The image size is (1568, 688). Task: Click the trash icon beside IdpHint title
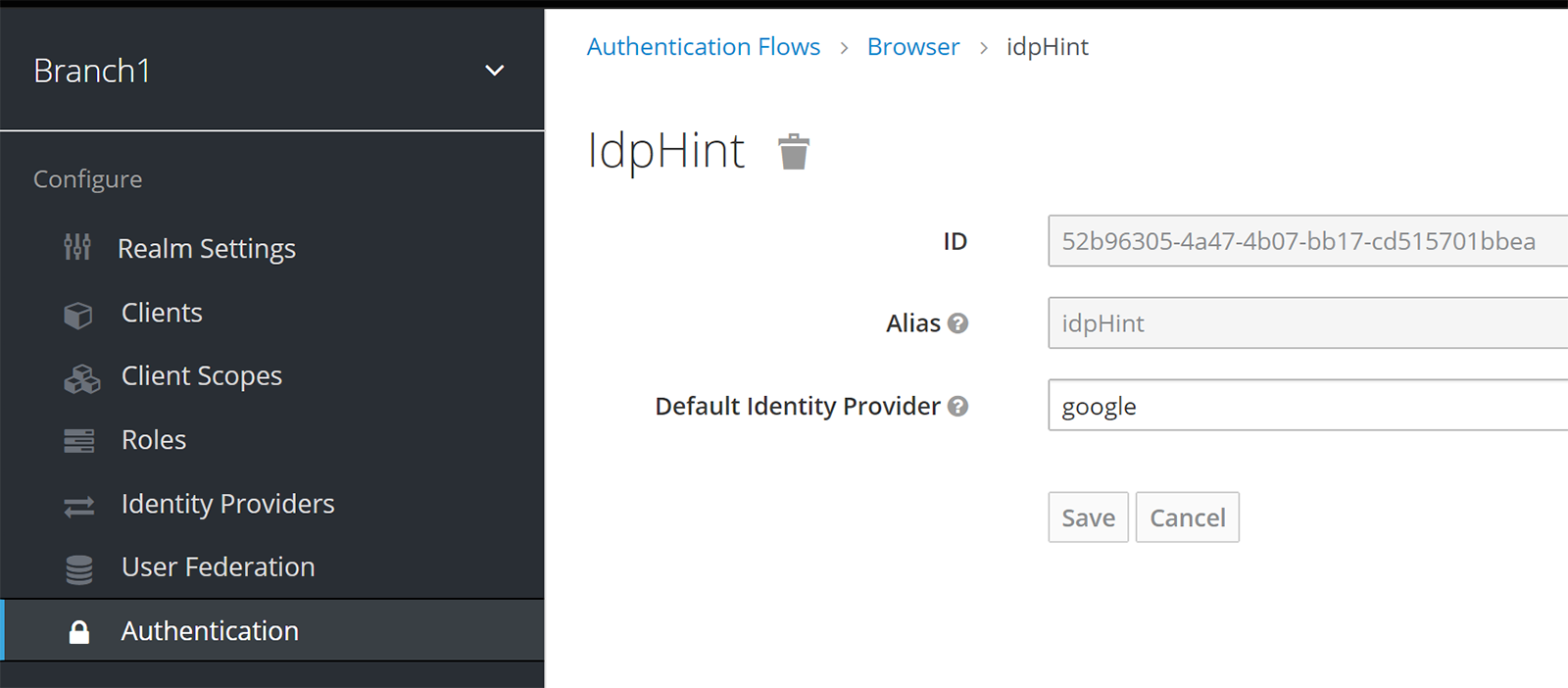(794, 152)
